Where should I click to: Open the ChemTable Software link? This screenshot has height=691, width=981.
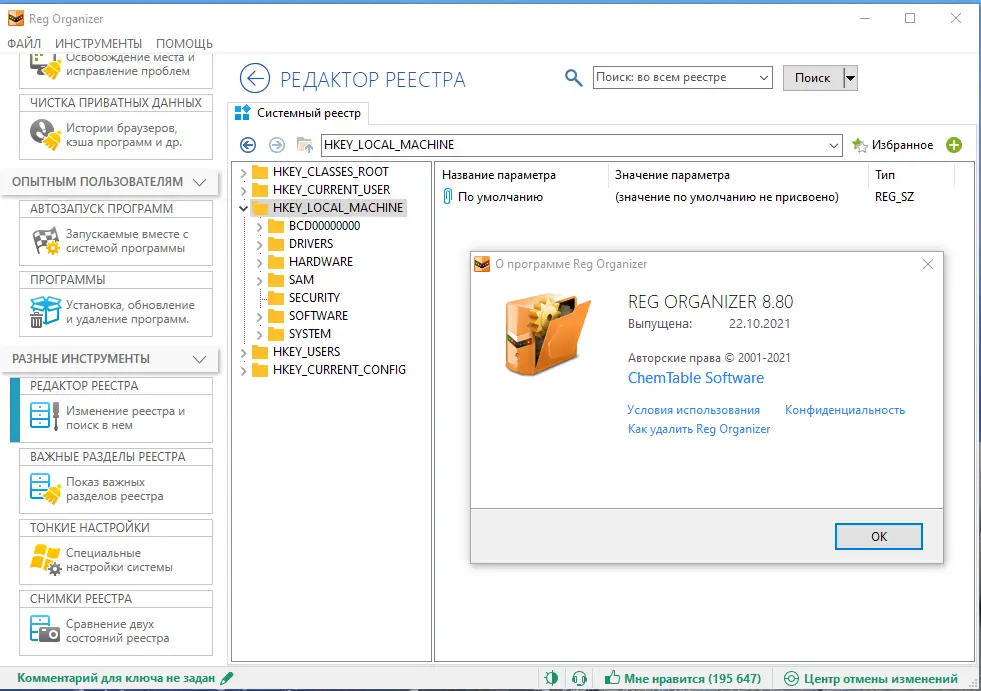[x=695, y=378]
